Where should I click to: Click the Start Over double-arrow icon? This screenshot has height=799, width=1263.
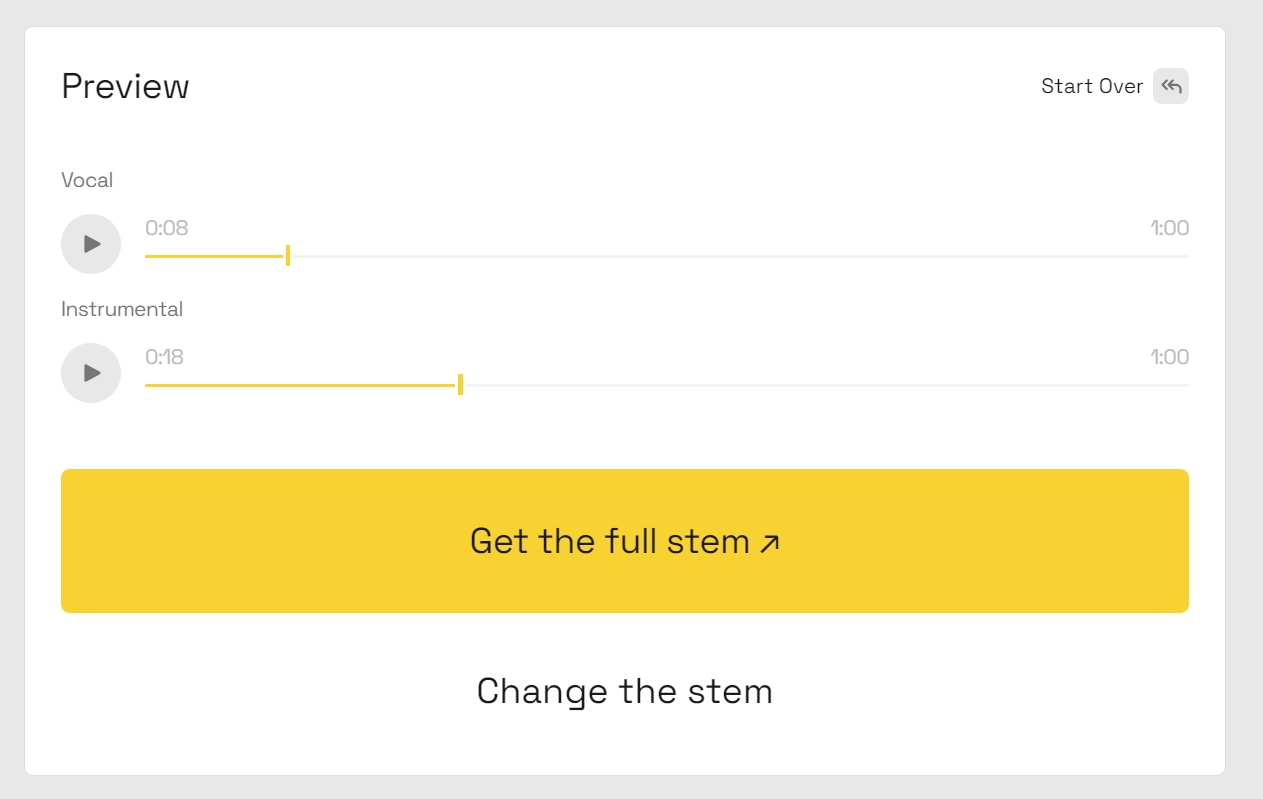tap(1171, 86)
